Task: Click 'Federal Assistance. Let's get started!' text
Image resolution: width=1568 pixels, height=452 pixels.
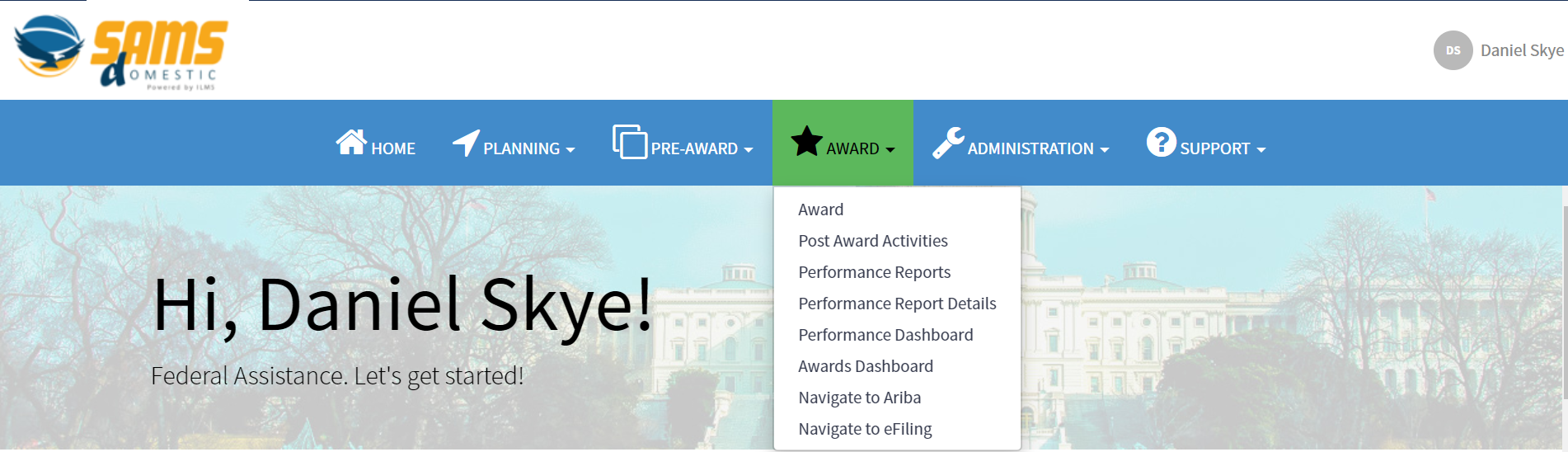Action: 337,376
